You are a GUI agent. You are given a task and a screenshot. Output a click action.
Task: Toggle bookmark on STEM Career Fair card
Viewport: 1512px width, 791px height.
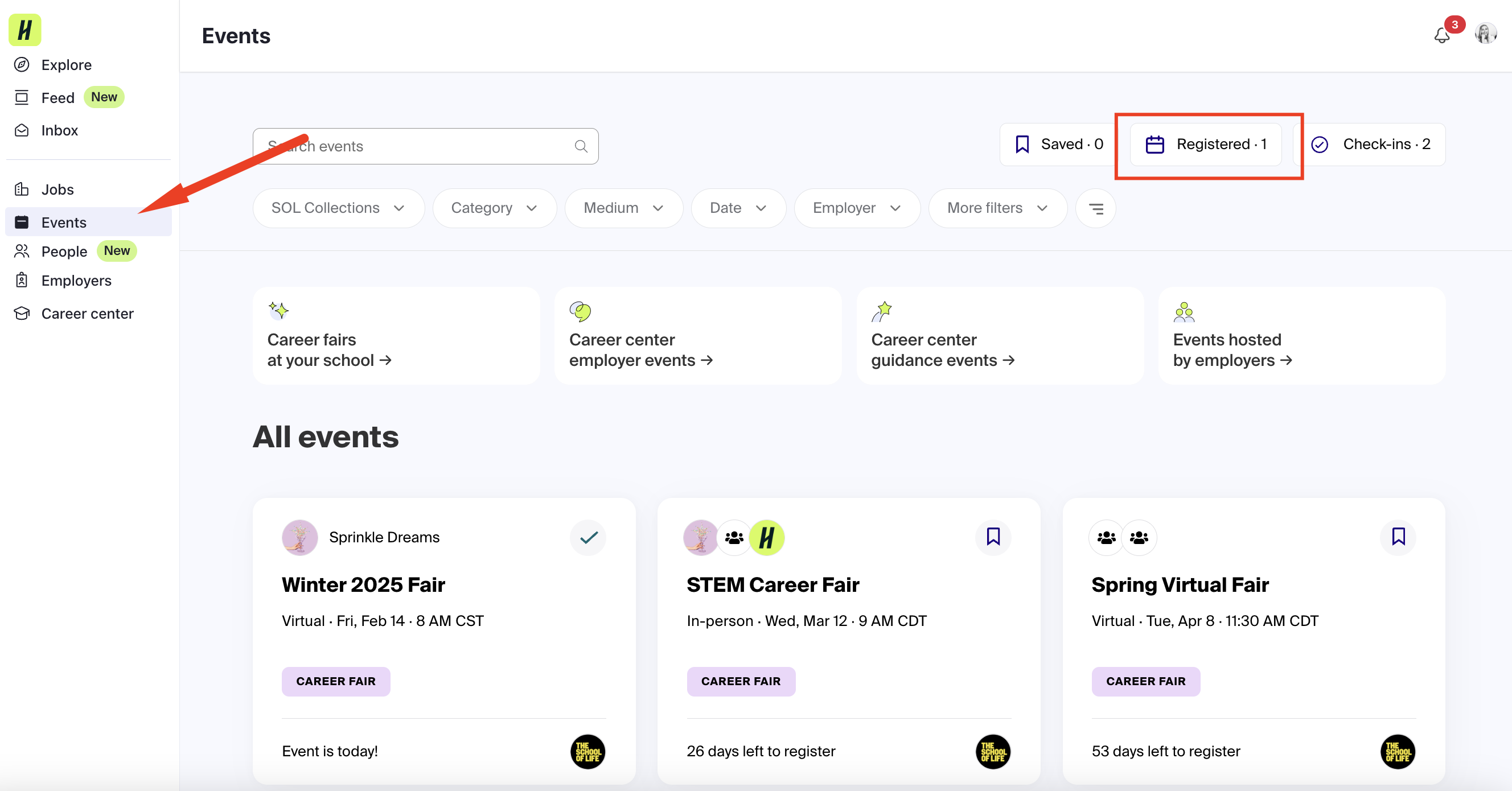pyautogui.click(x=993, y=537)
